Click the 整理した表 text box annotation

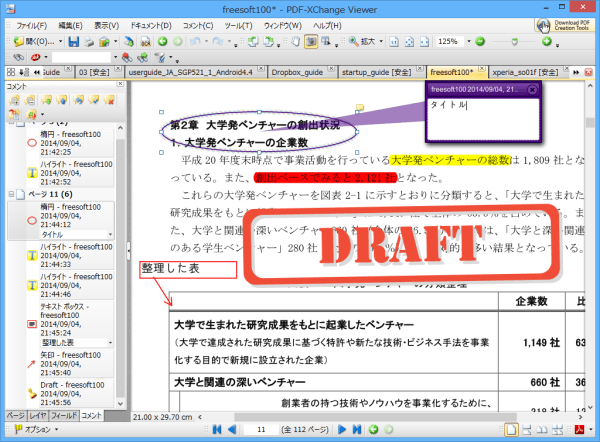[x=187, y=270]
